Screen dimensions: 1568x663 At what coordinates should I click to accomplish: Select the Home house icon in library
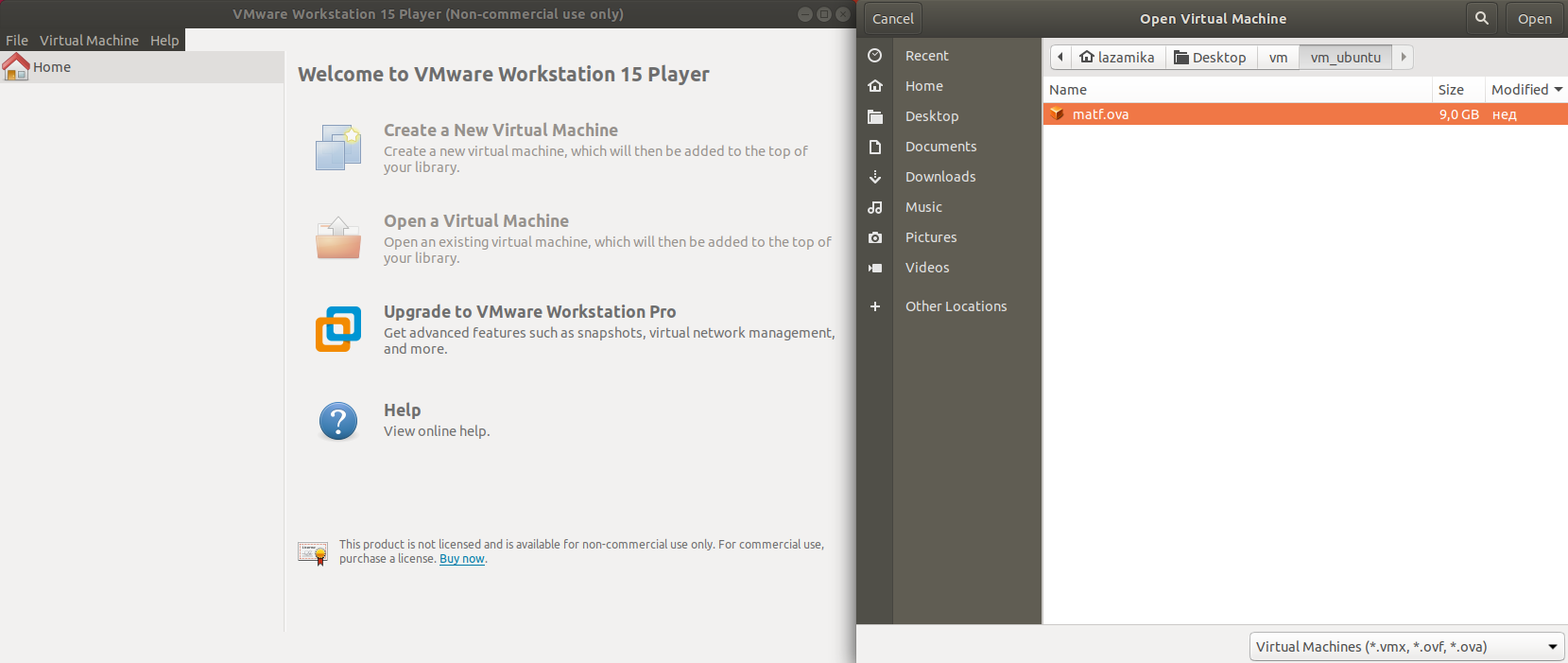16,67
